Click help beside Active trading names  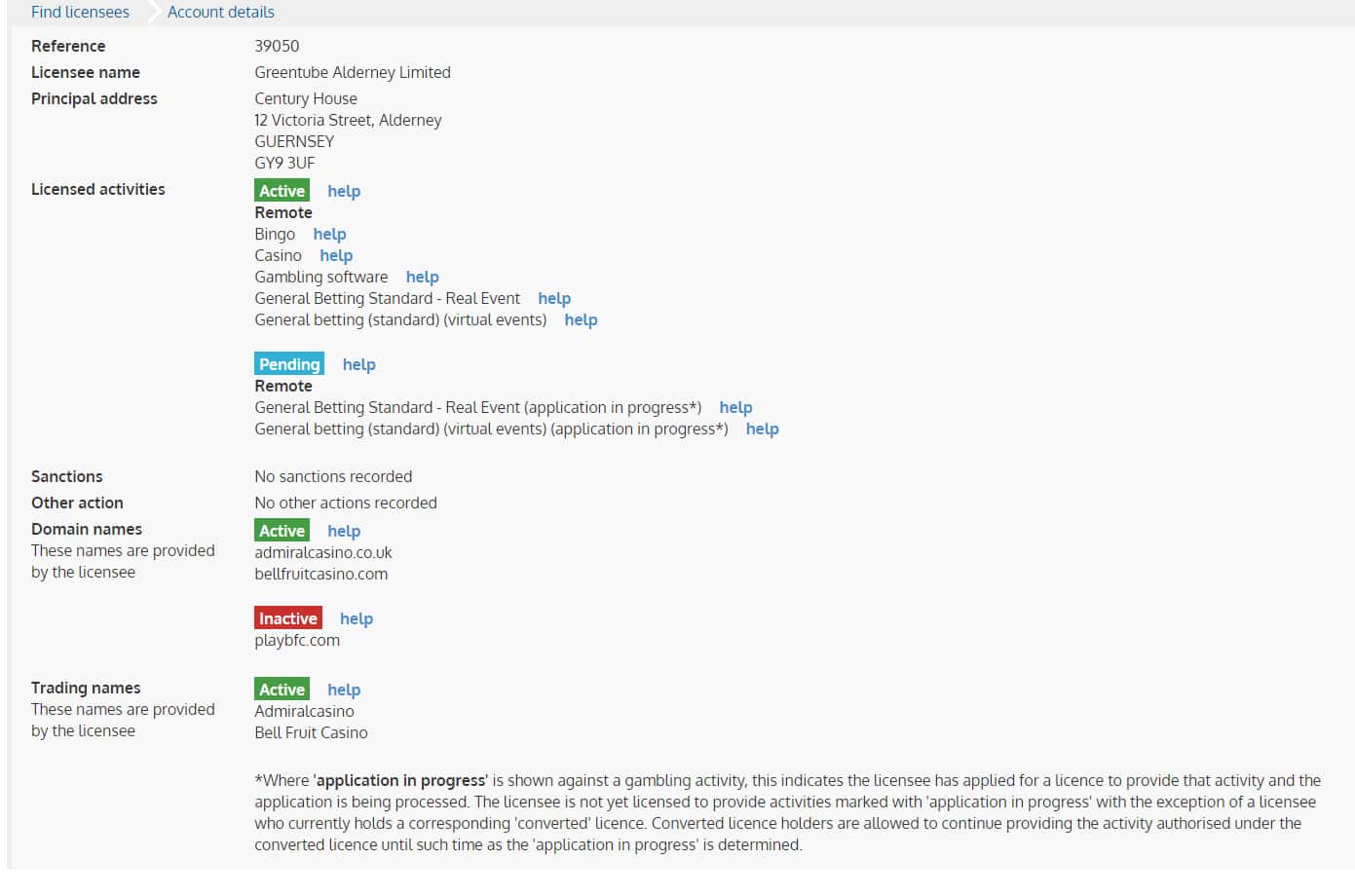tap(344, 690)
